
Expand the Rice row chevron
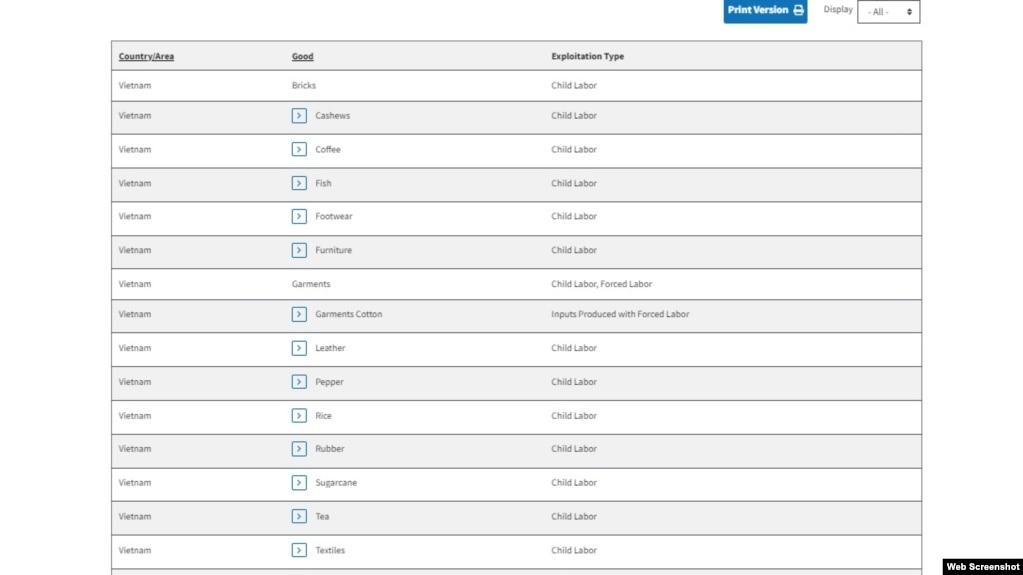299,416
